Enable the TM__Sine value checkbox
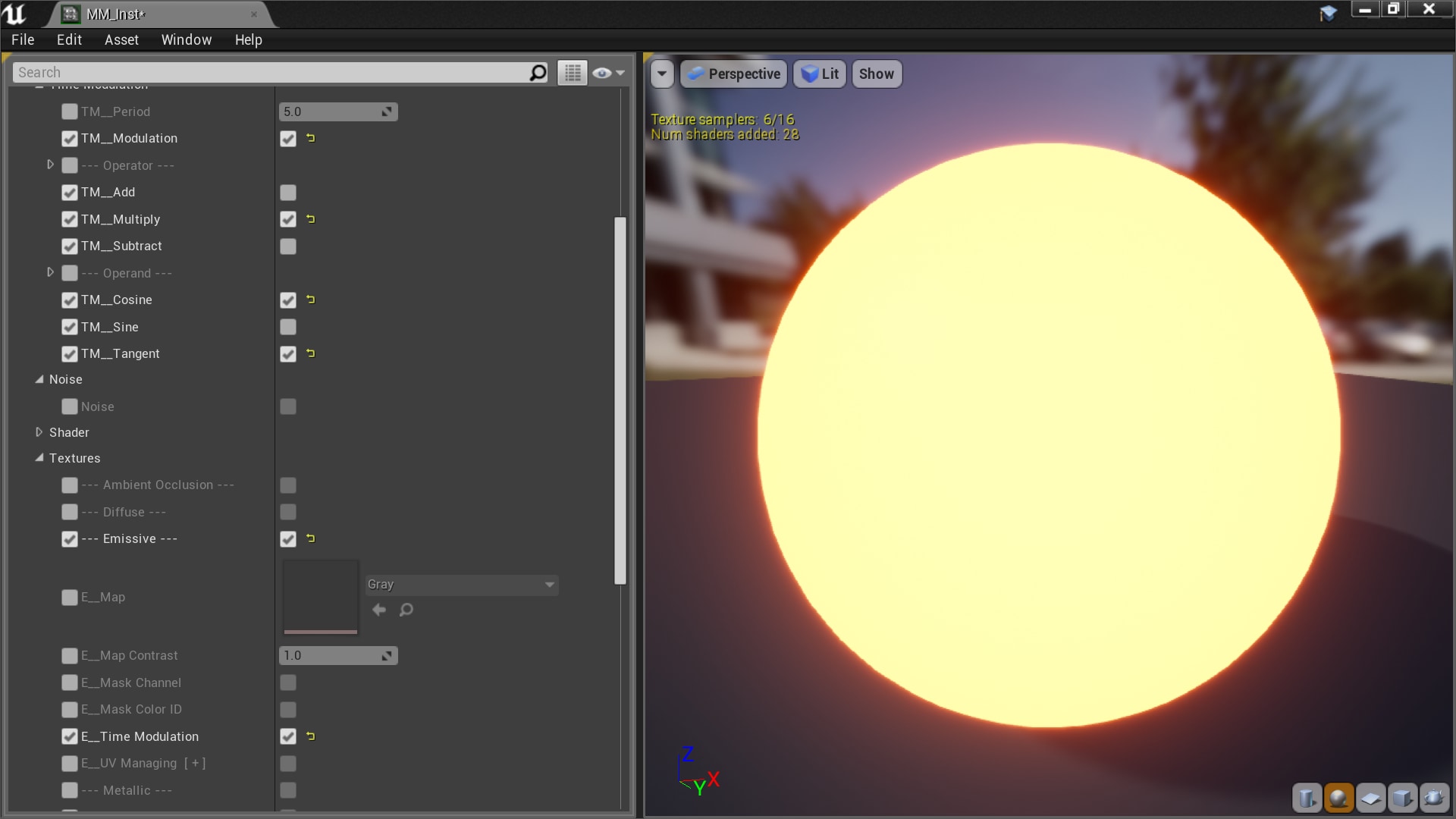 tap(288, 327)
